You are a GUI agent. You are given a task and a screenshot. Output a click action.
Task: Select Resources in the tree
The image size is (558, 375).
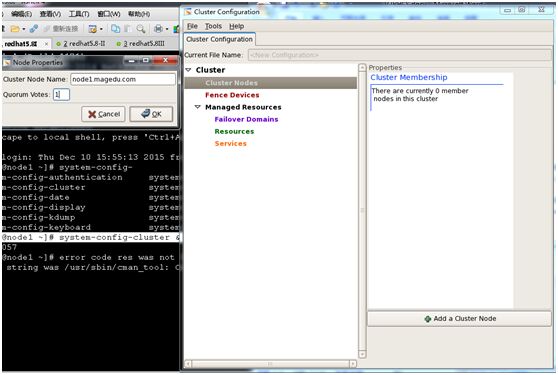(x=234, y=131)
